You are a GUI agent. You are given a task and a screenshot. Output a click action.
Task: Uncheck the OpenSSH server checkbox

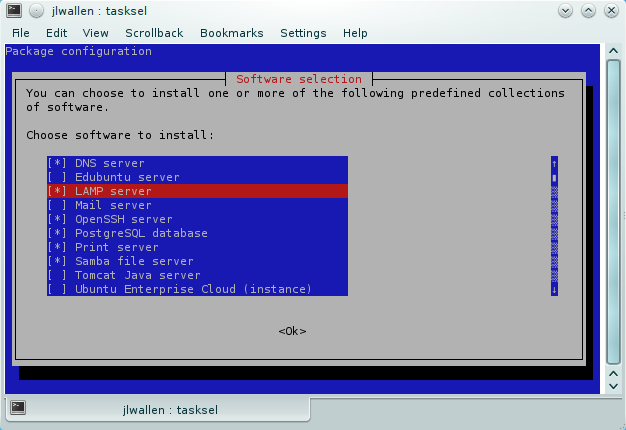(57, 219)
